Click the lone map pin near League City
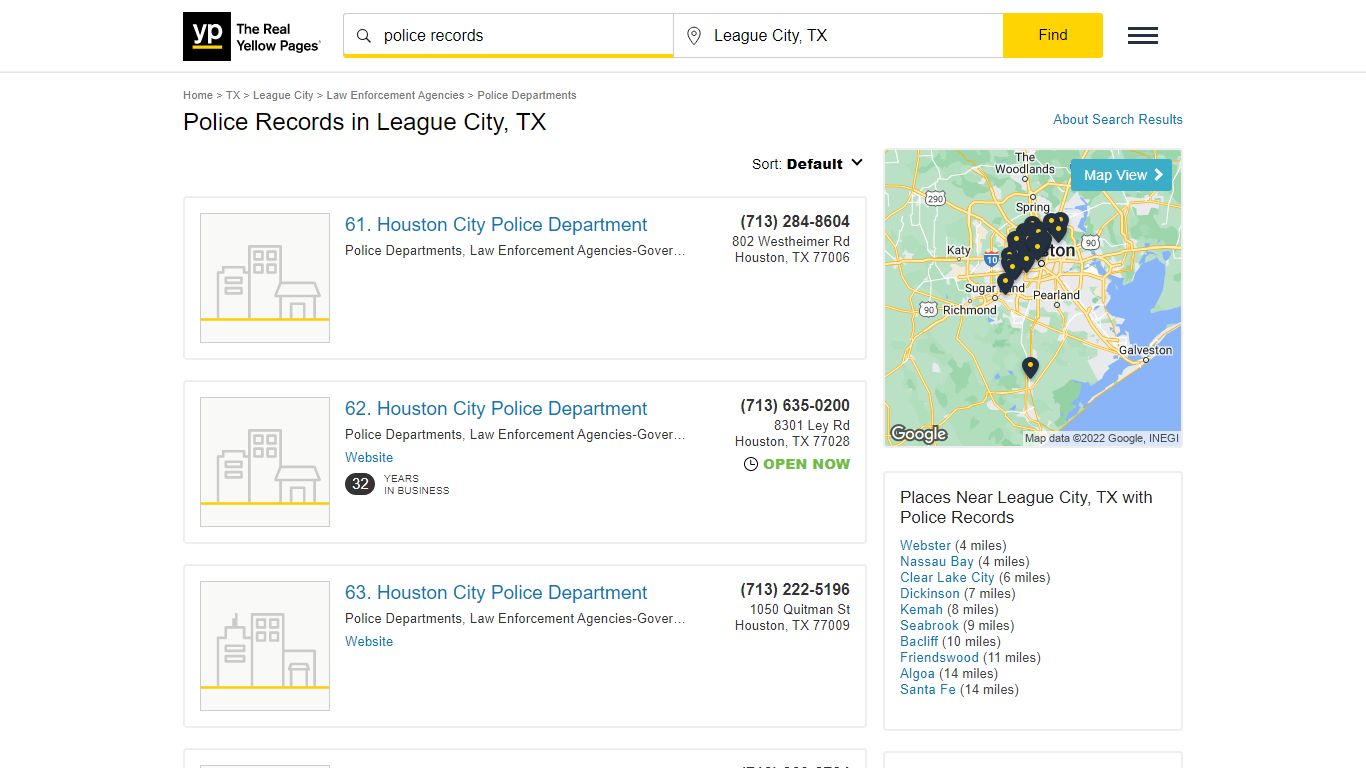1366x768 pixels. pos(1031,367)
